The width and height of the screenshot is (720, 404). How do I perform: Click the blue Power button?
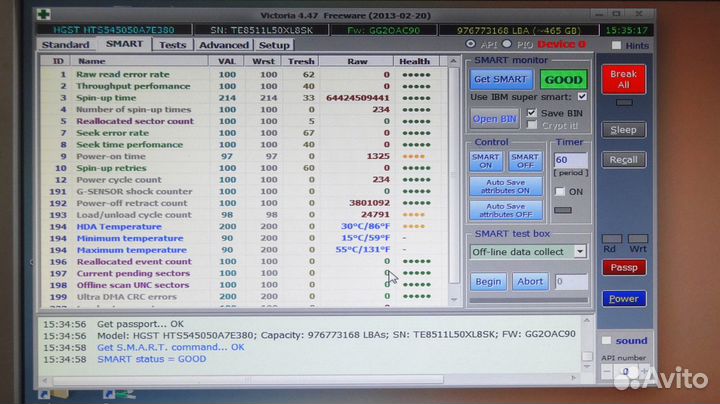point(623,298)
